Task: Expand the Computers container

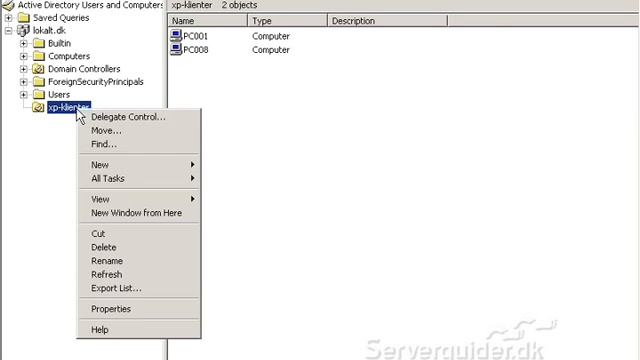Action: point(24,56)
